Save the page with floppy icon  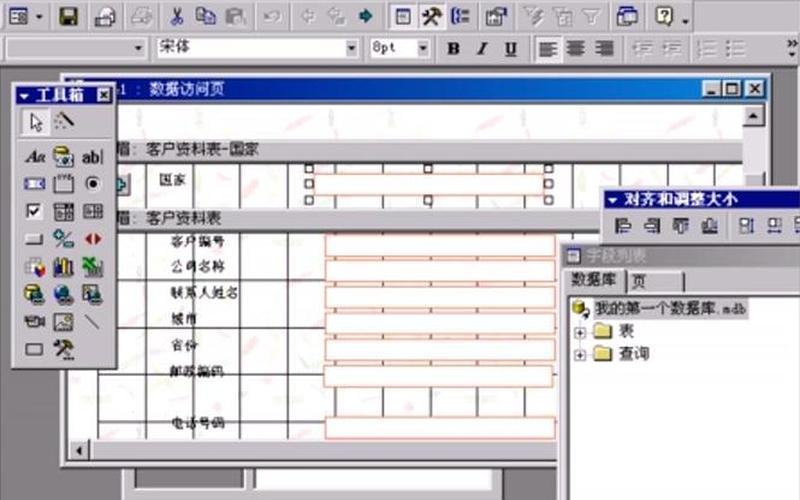point(68,16)
